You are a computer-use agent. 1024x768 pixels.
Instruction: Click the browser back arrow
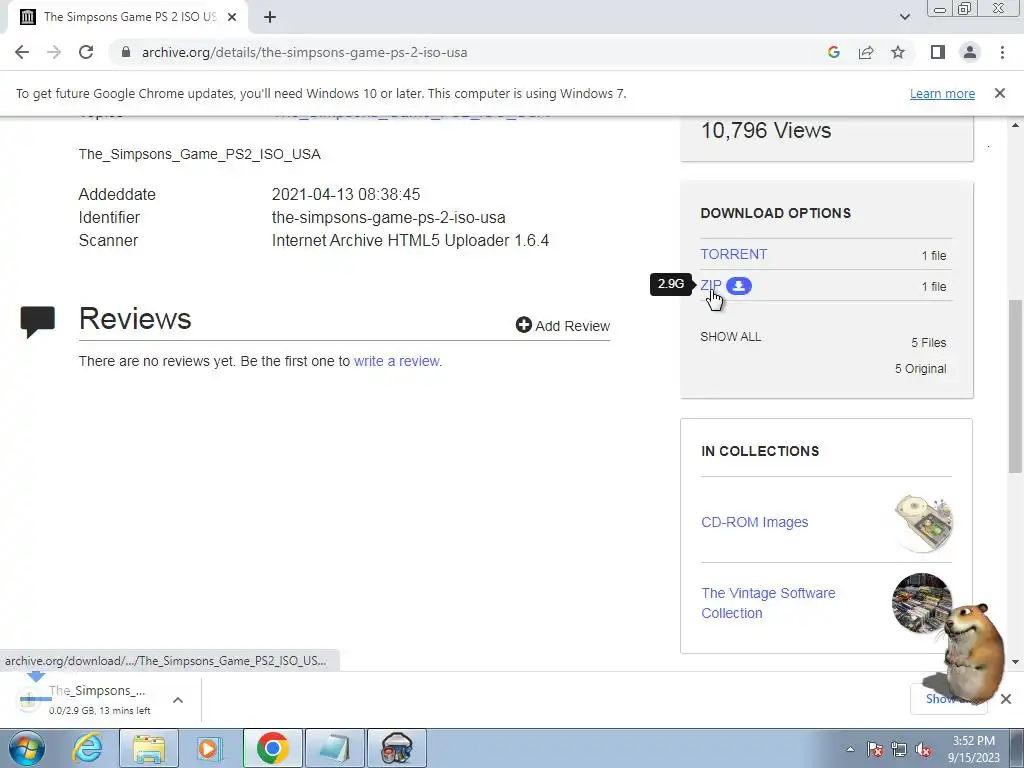click(22, 52)
